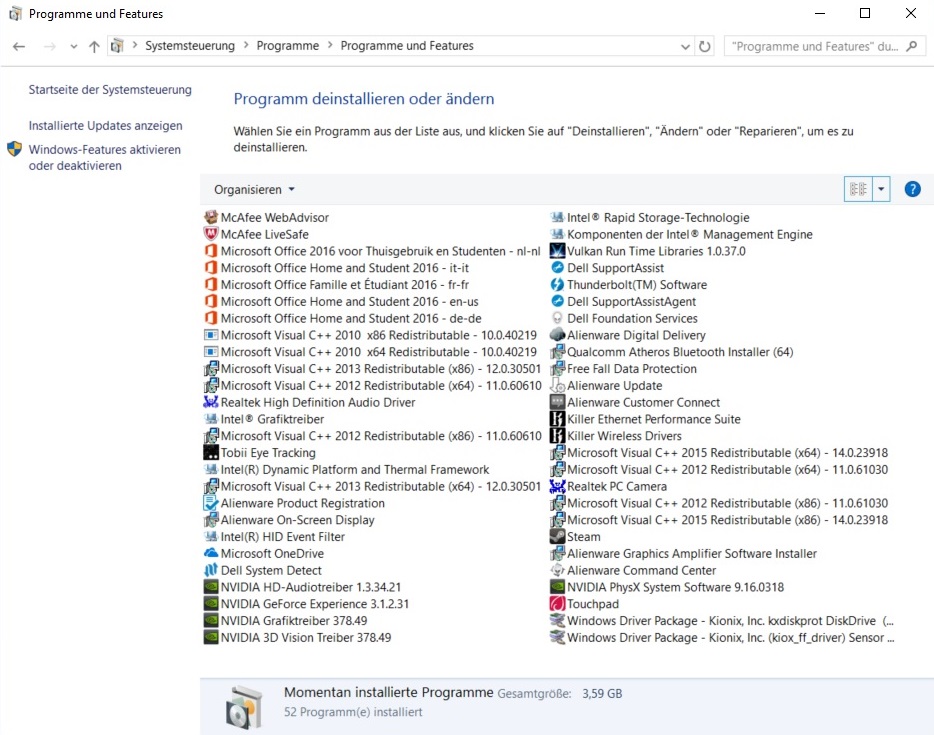Viewport: 934px width, 735px height.
Task: Open Startseite der Systemsteuerung link
Action: (x=110, y=89)
